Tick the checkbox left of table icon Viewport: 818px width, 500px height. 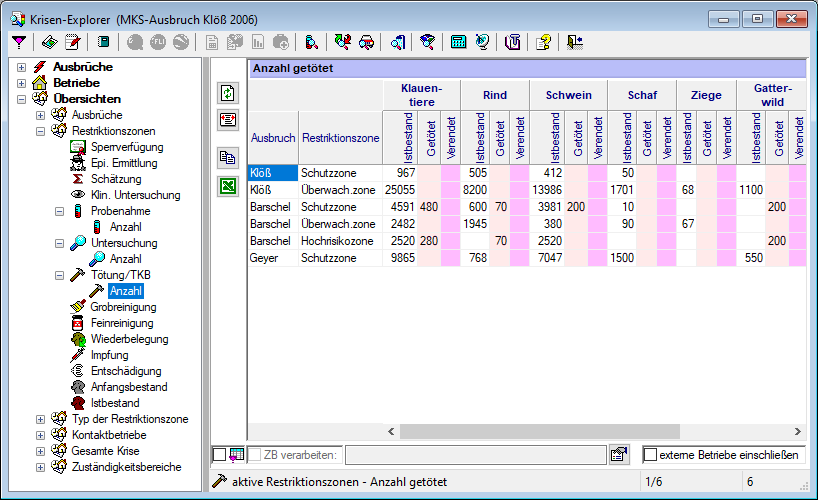point(220,455)
